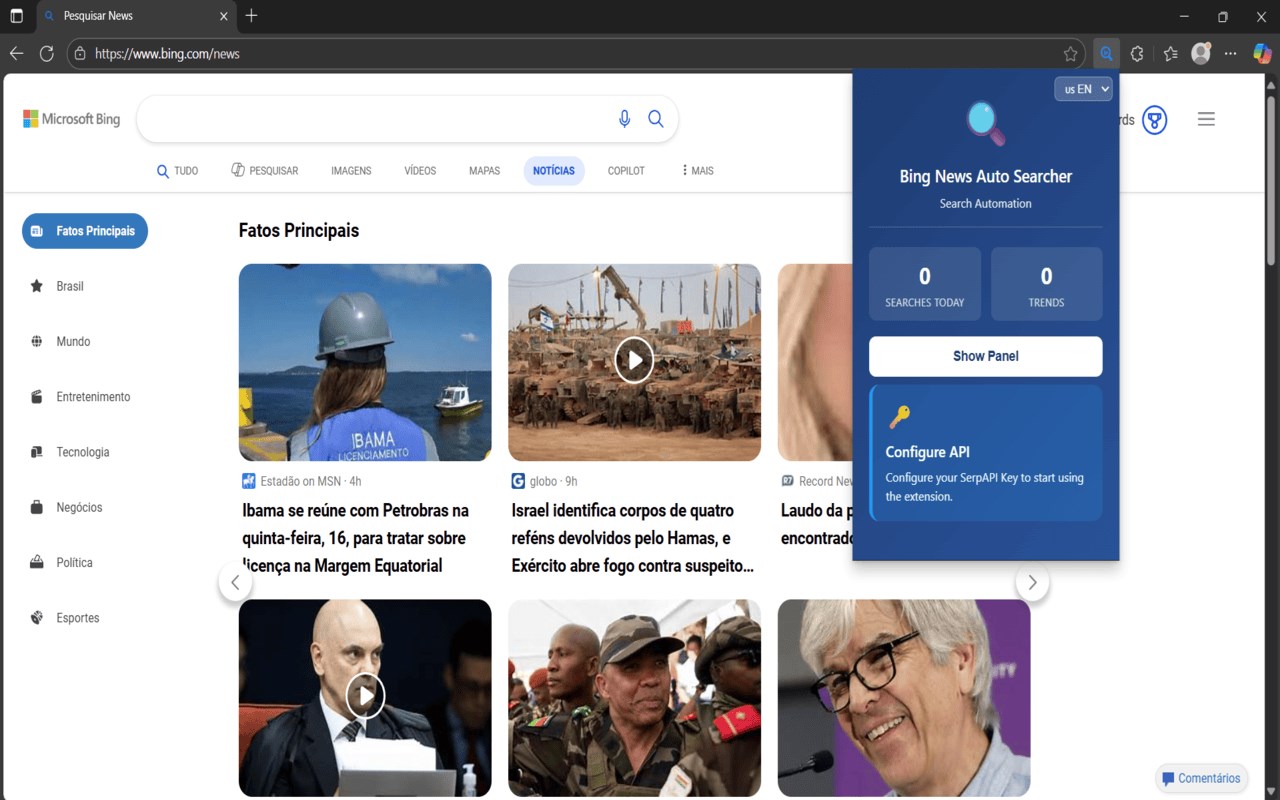The width and height of the screenshot is (1280, 800).
Task: Switch to the VÍDEOS tab
Action: [x=420, y=171]
